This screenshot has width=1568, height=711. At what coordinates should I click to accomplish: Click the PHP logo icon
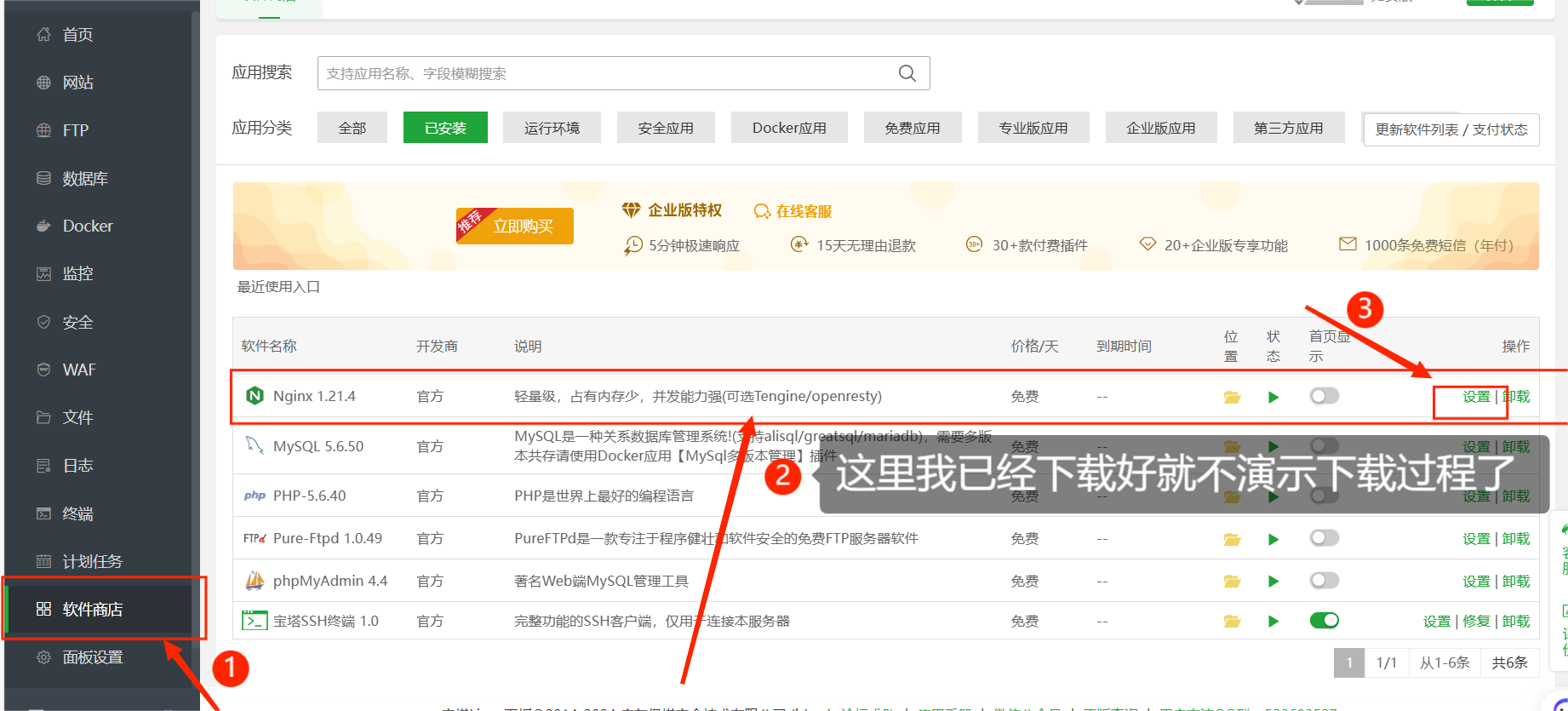(255, 496)
